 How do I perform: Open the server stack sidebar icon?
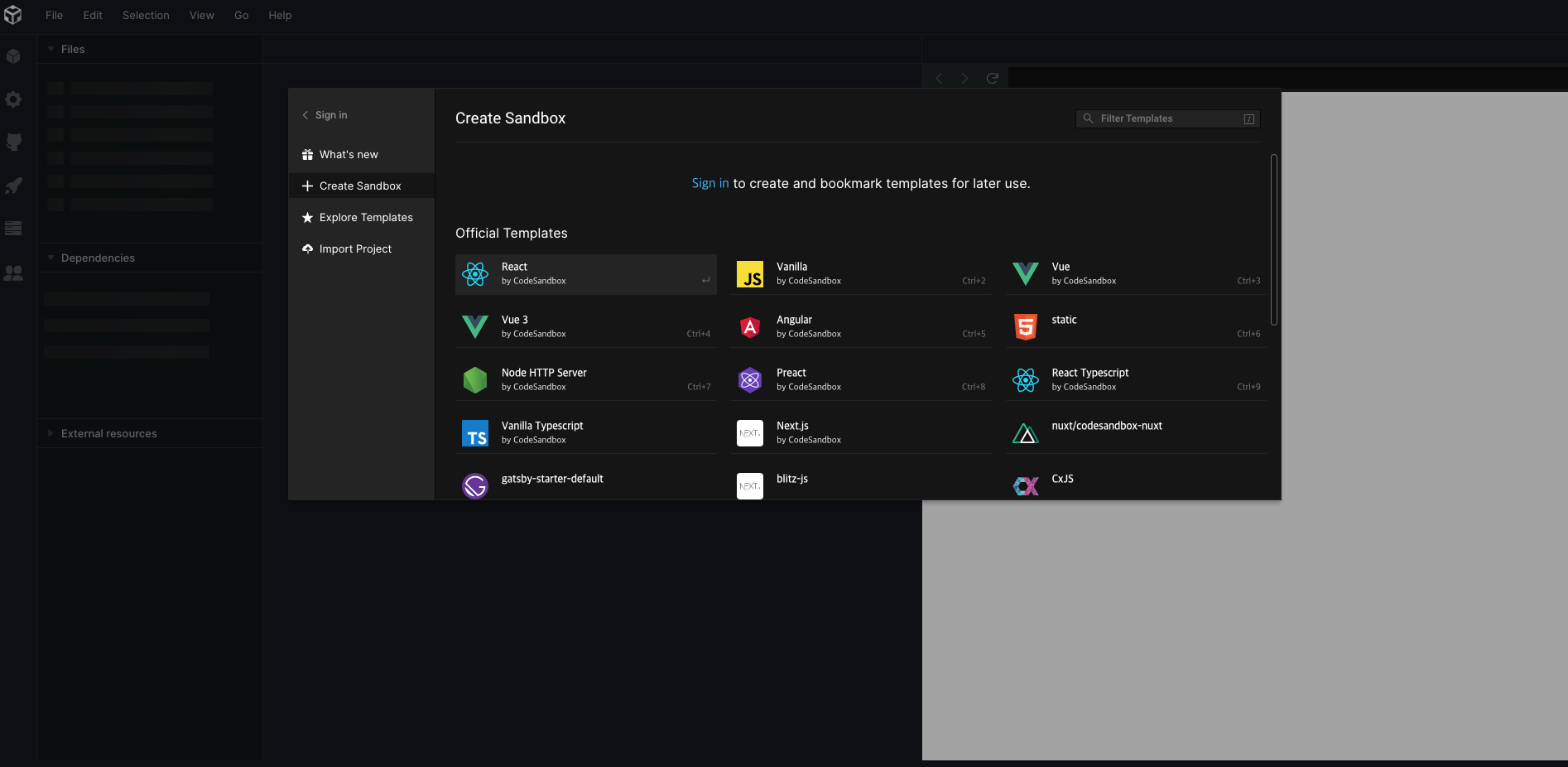click(13, 229)
